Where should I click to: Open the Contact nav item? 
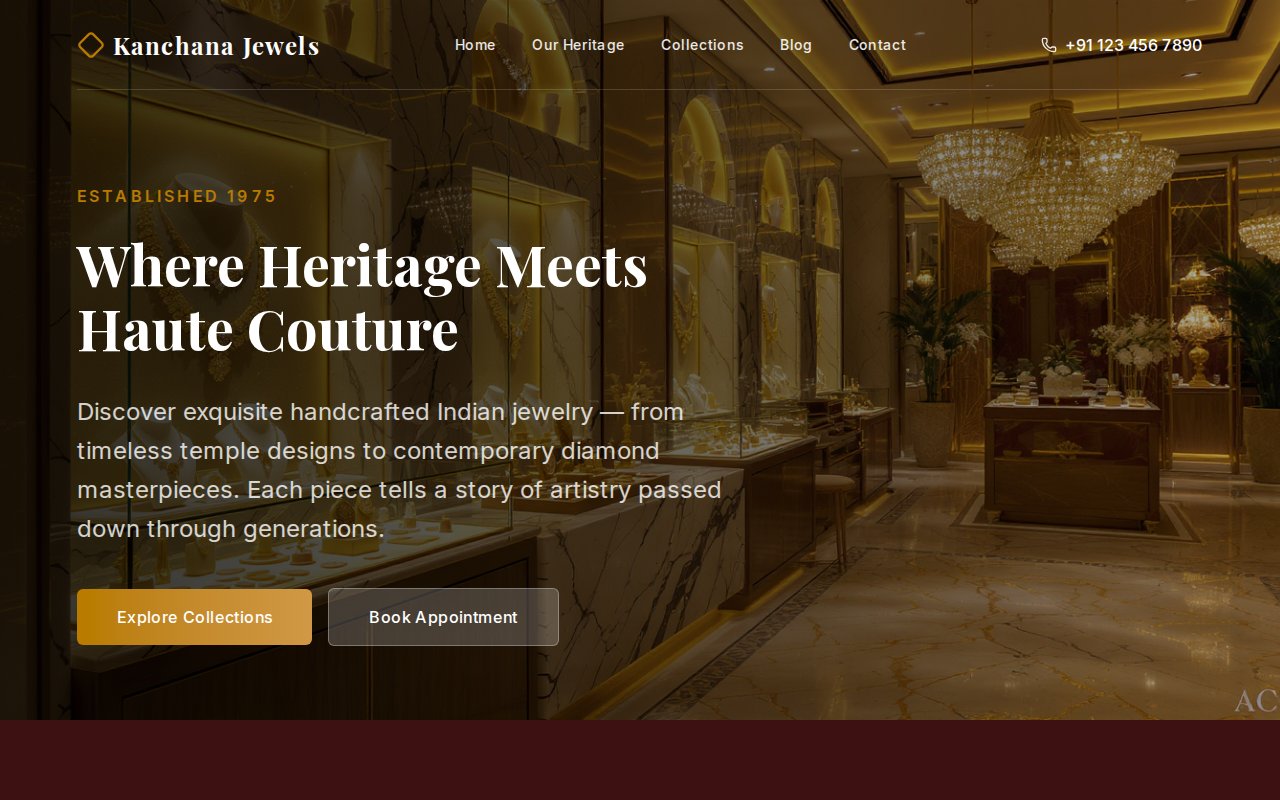[x=877, y=45]
